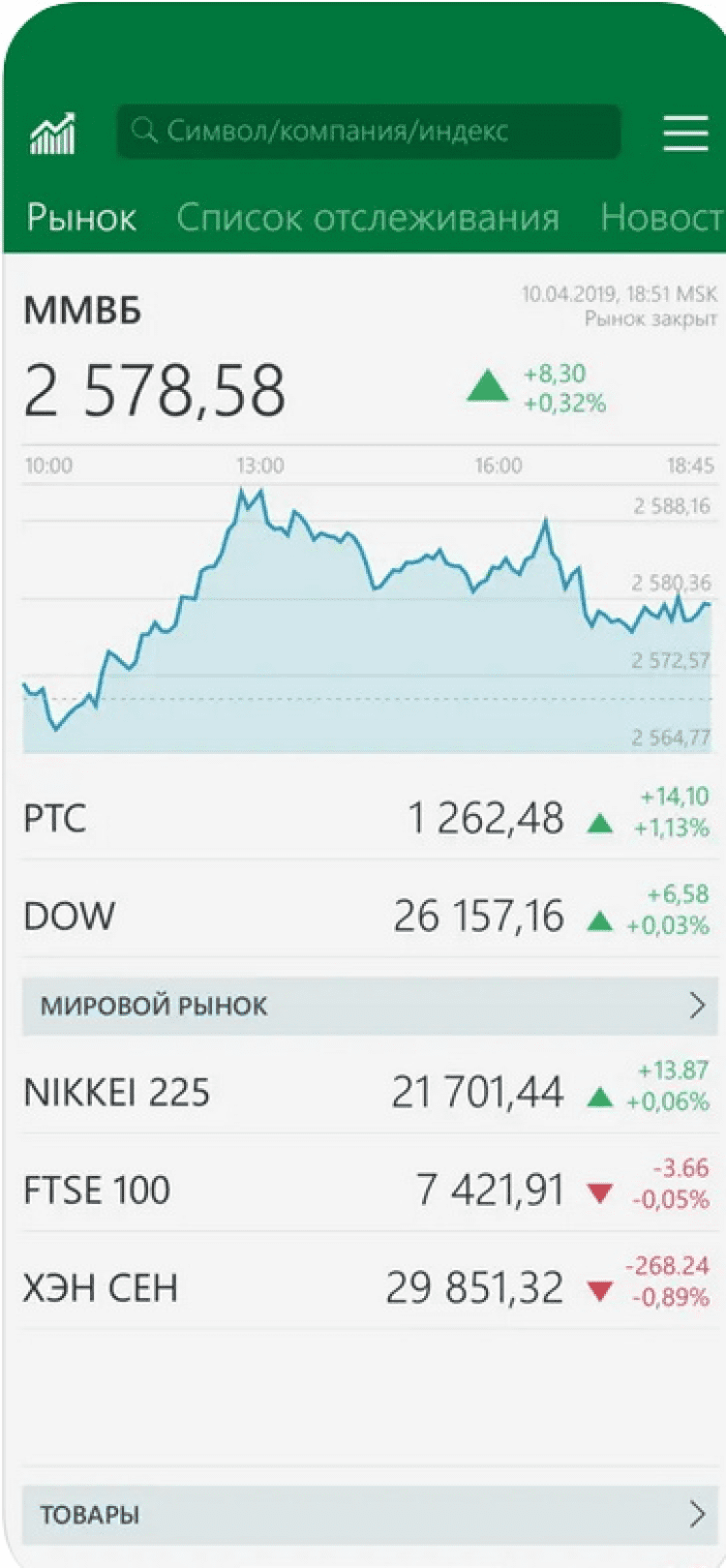This screenshot has height=1568, width=726.
Task: Click the red down arrow for FTSE 100
Action: click(x=600, y=1193)
